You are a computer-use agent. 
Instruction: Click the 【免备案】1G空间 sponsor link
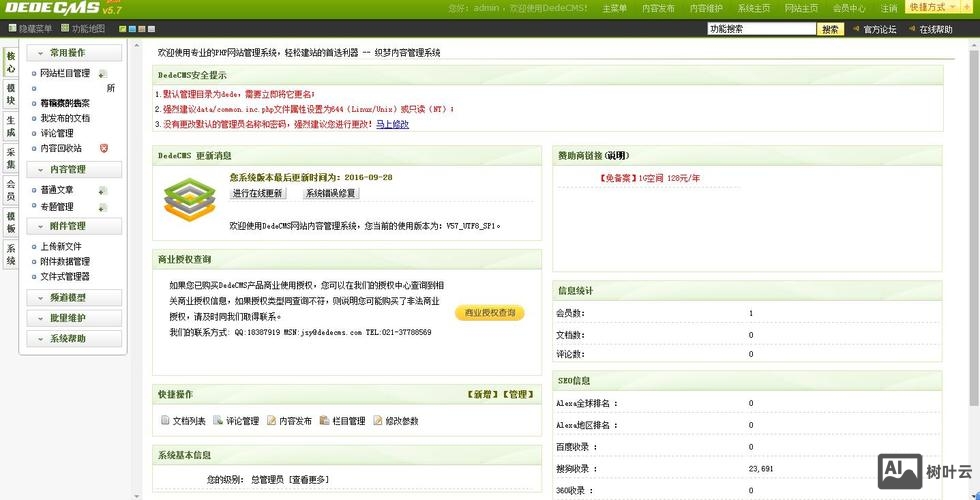coord(649,178)
